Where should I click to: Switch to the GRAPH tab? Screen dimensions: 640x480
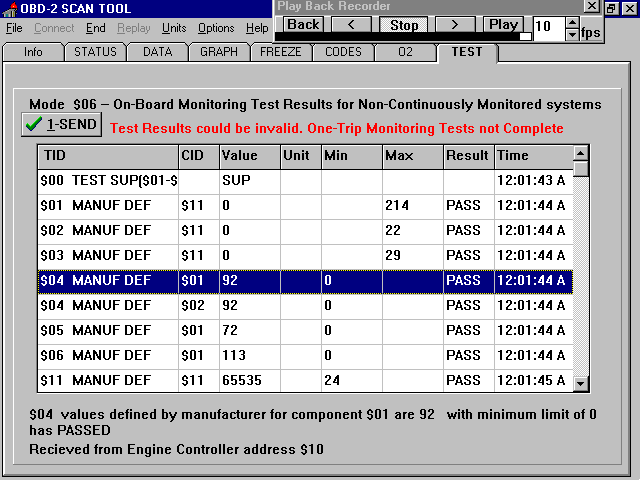tap(219, 52)
